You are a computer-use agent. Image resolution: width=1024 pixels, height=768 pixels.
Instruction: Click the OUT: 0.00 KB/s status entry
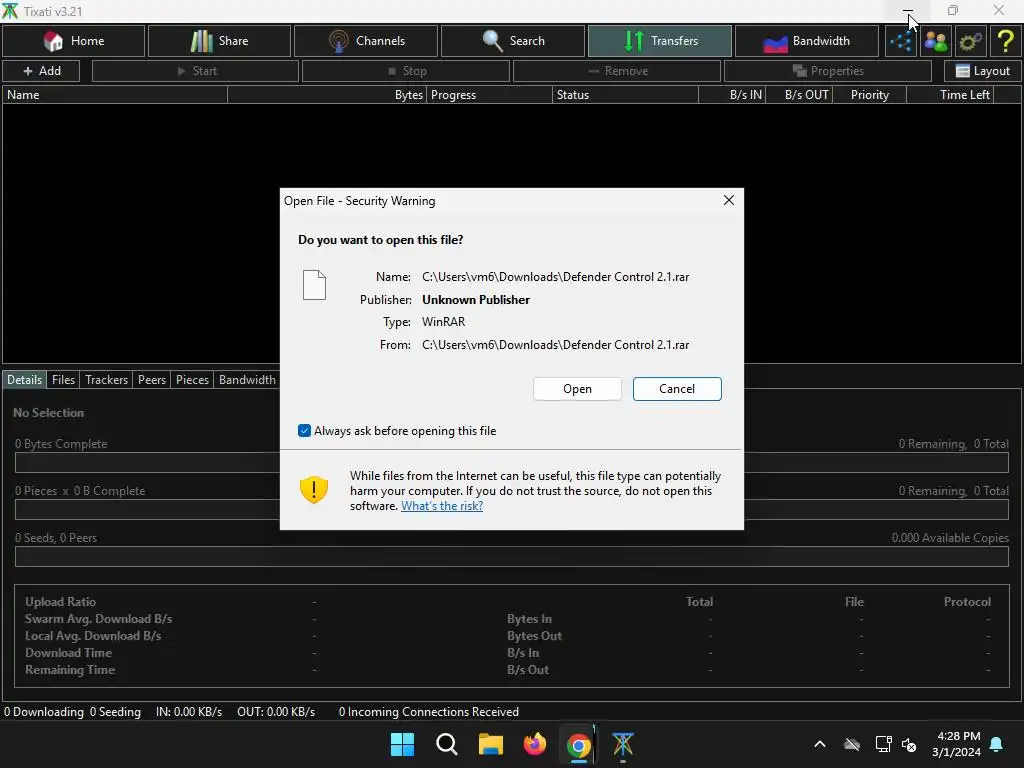coord(276,711)
